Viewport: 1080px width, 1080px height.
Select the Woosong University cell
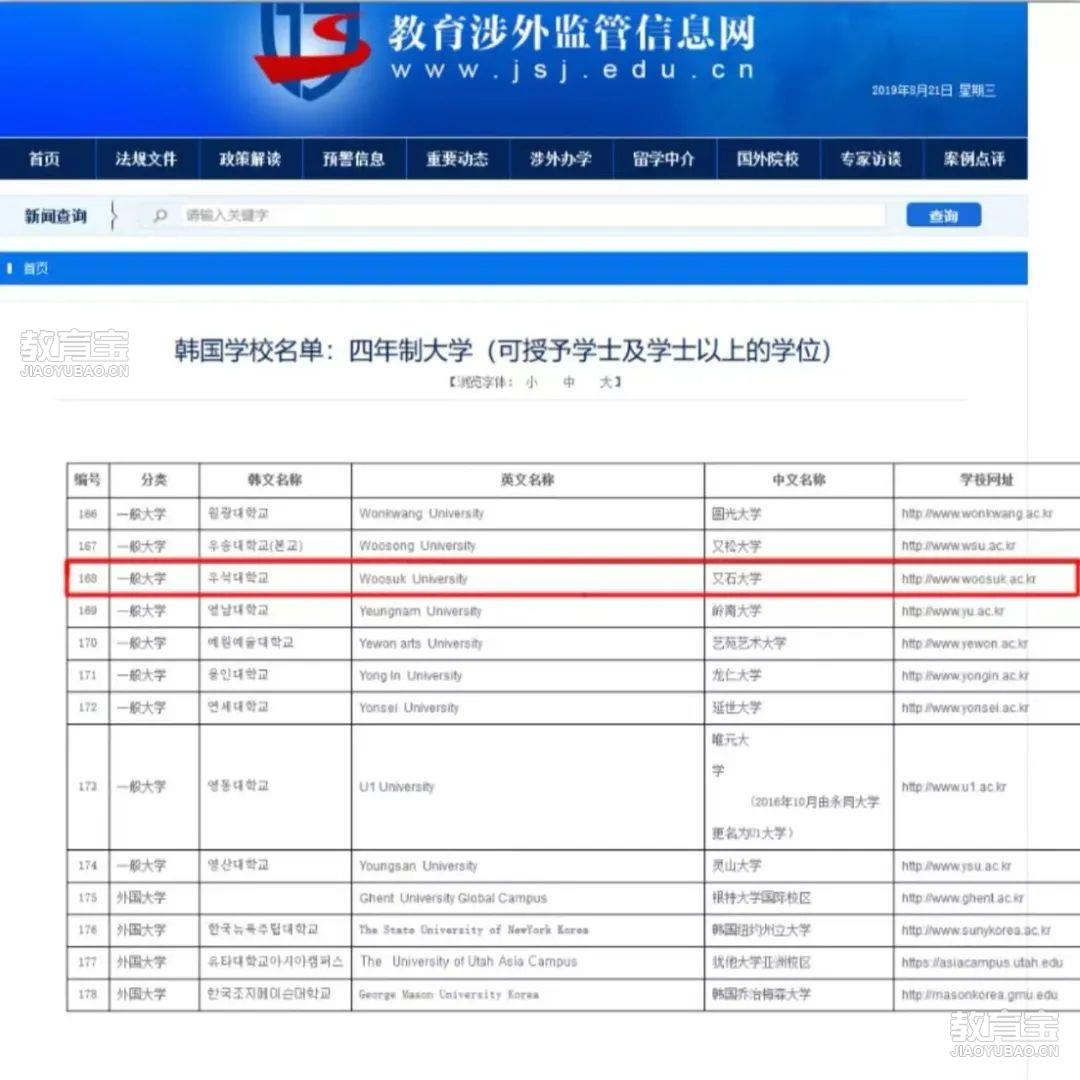click(x=528, y=546)
